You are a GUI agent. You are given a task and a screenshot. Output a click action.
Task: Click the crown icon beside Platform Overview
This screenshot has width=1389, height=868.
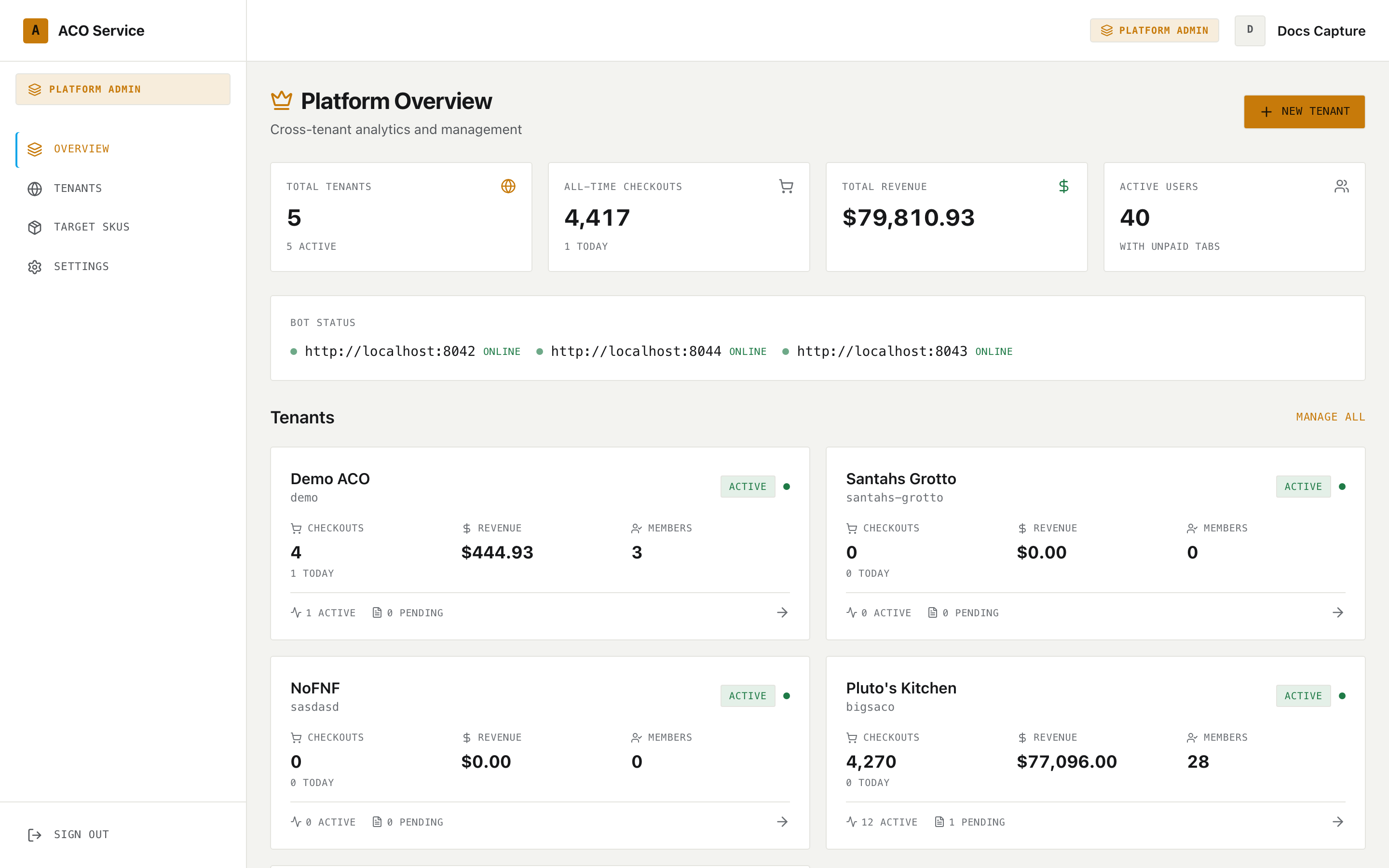281,100
